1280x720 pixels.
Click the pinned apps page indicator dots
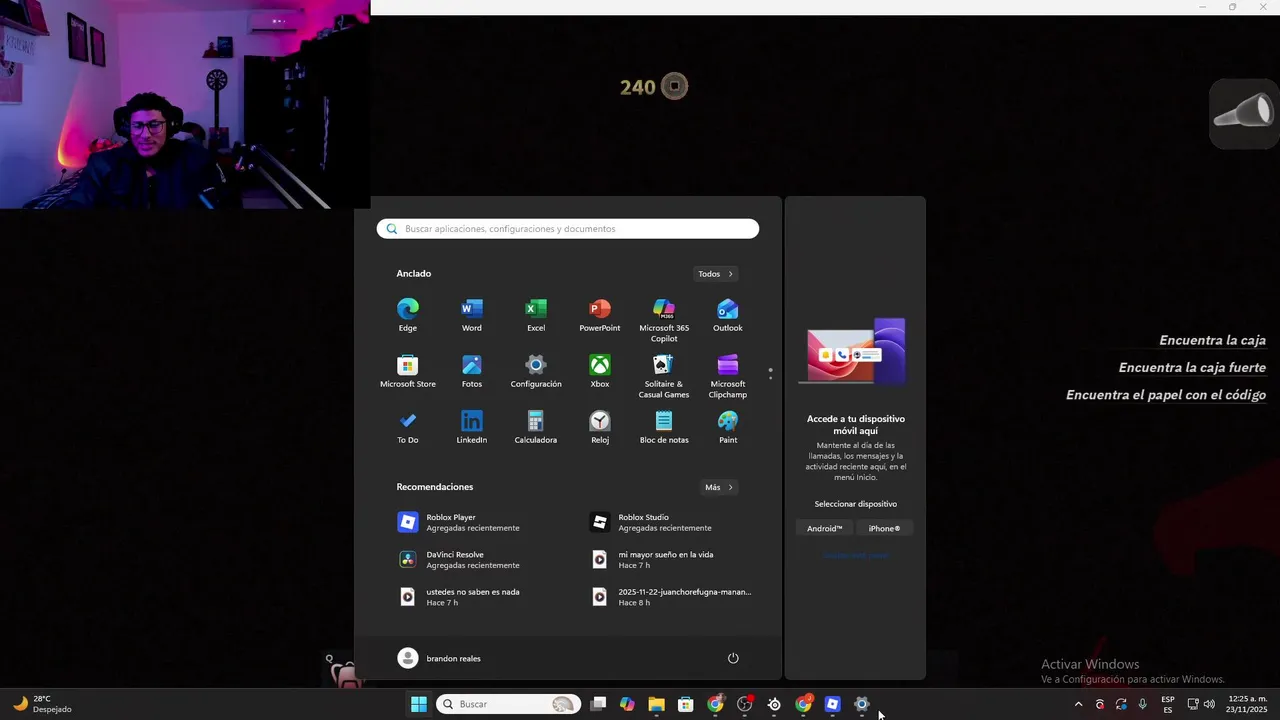[770, 373]
